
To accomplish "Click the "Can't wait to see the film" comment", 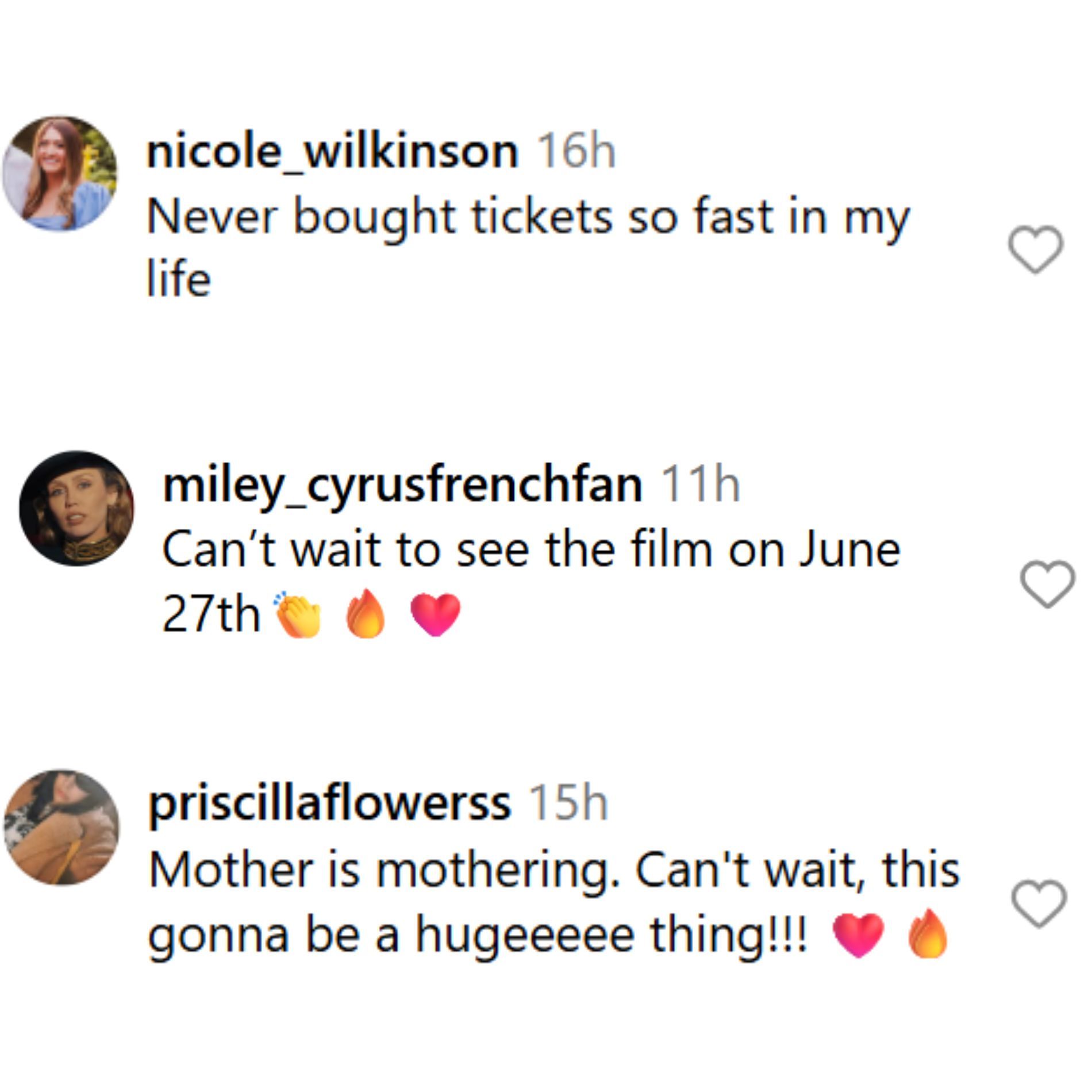I will click(x=530, y=551).
